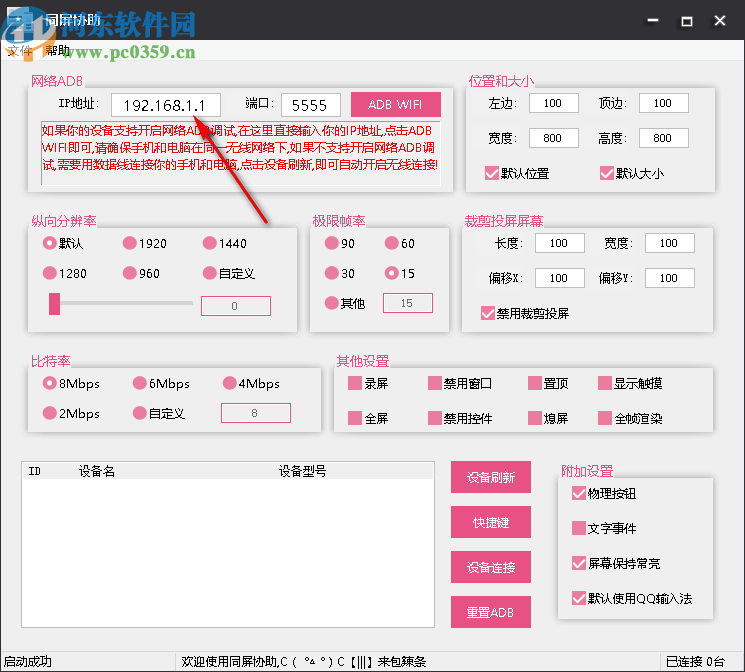The image size is (745, 672).
Task: Click the 端口 port input field
Action: click(x=310, y=105)
